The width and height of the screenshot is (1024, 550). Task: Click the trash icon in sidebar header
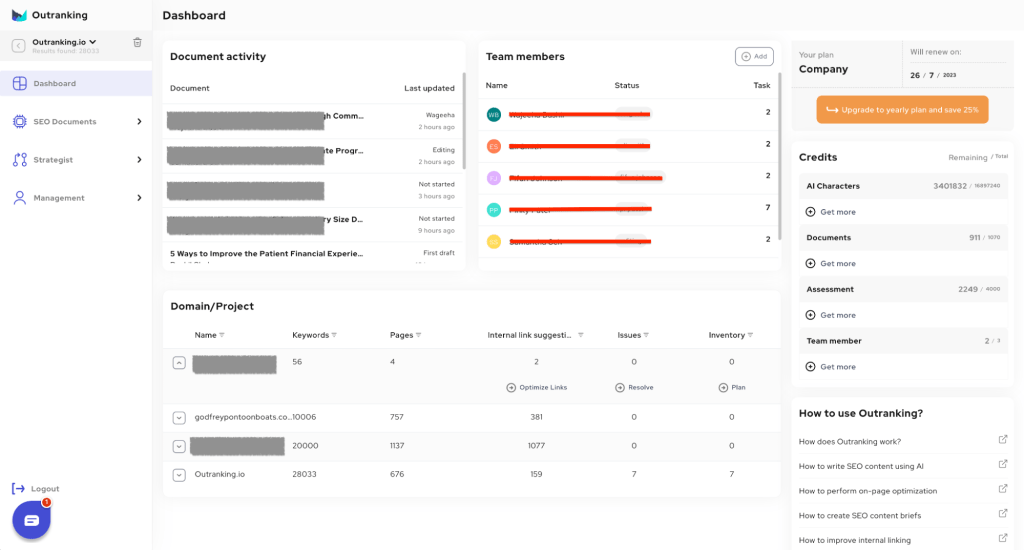[x=137, y=42]
